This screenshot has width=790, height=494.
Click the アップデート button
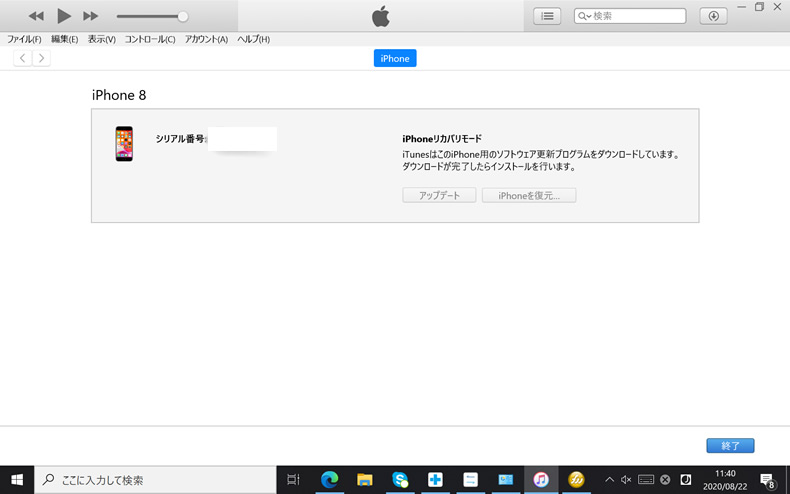(439, 196)
